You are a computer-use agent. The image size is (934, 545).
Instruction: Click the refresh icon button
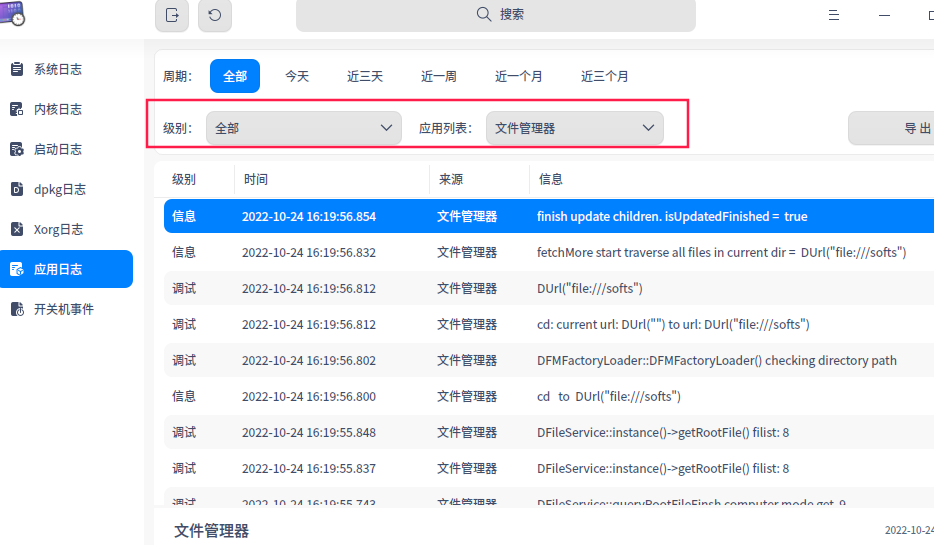214,15
